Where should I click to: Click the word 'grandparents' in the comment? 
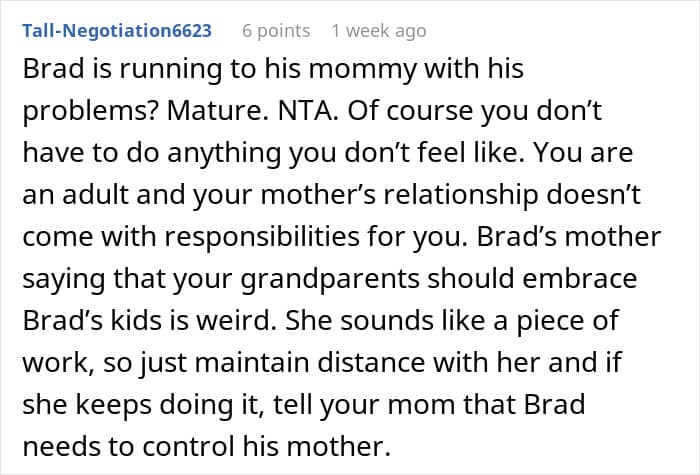[330, 279]
